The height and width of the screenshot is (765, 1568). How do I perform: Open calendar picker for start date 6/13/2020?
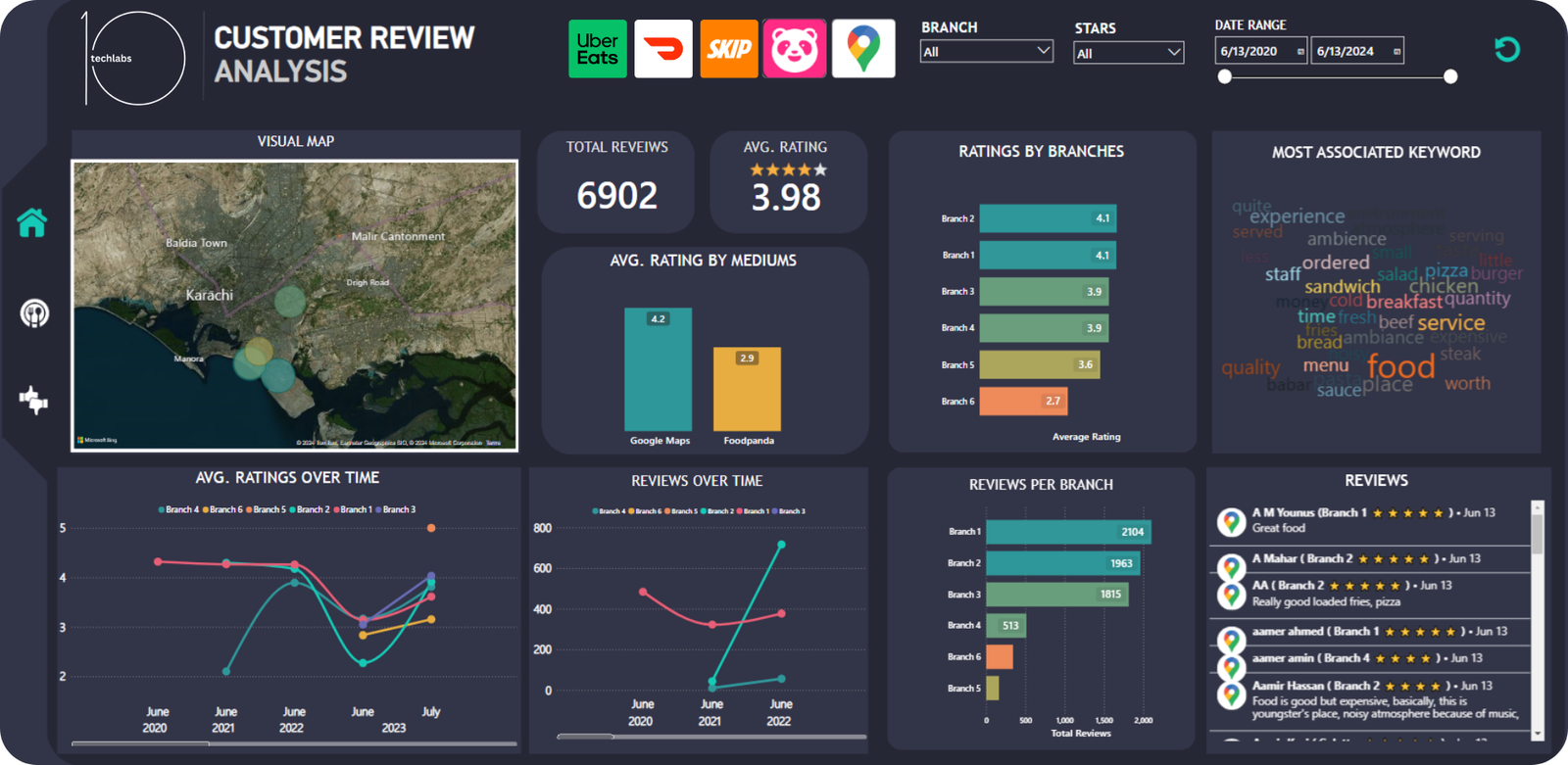1300,52
